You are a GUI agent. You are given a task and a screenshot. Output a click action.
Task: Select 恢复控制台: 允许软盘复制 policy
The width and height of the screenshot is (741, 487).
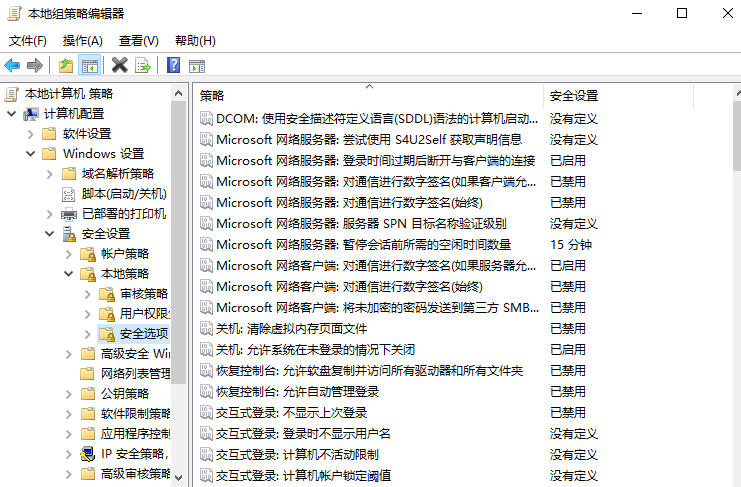coord(369,370)
